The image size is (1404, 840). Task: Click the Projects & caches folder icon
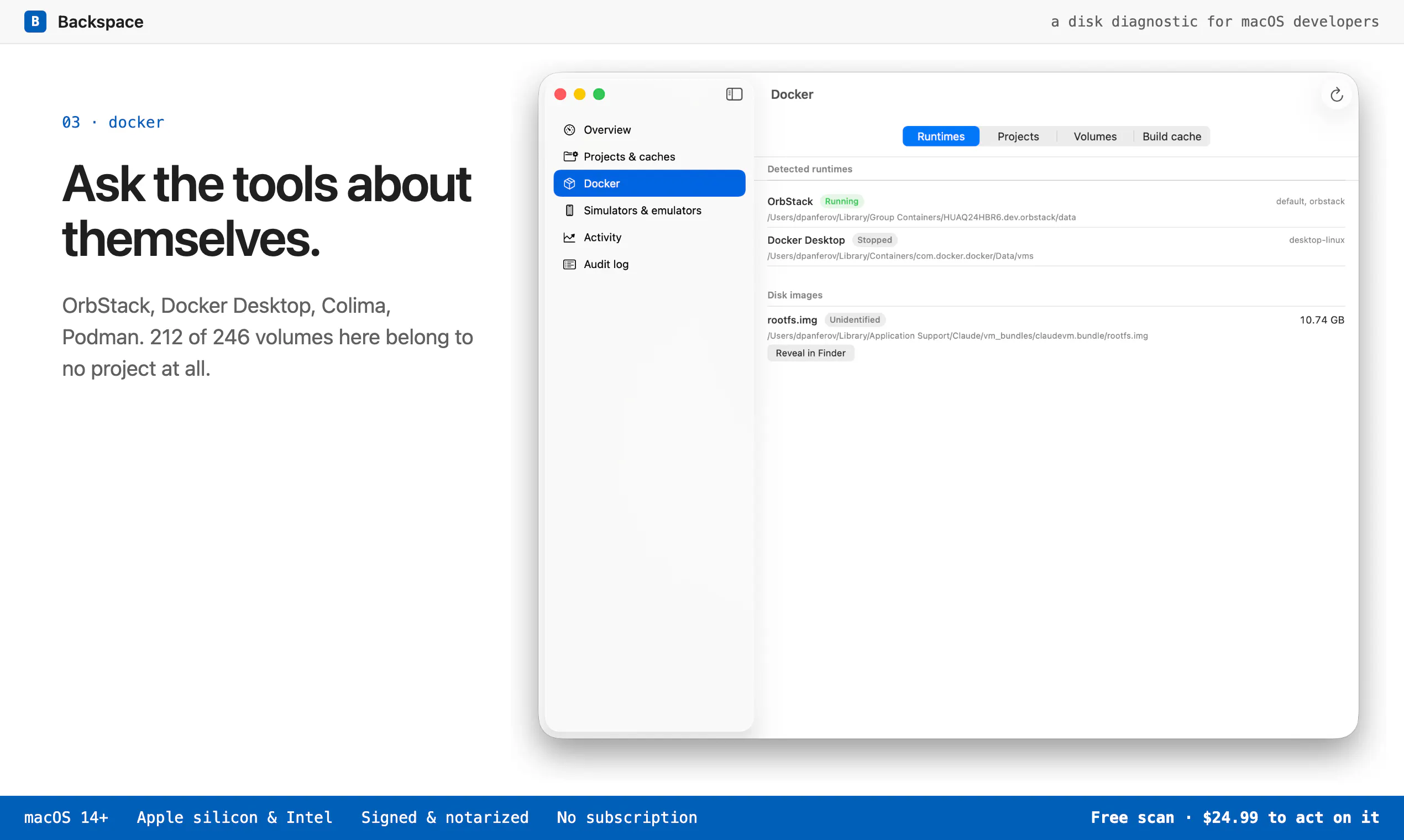tap(570, 157)
